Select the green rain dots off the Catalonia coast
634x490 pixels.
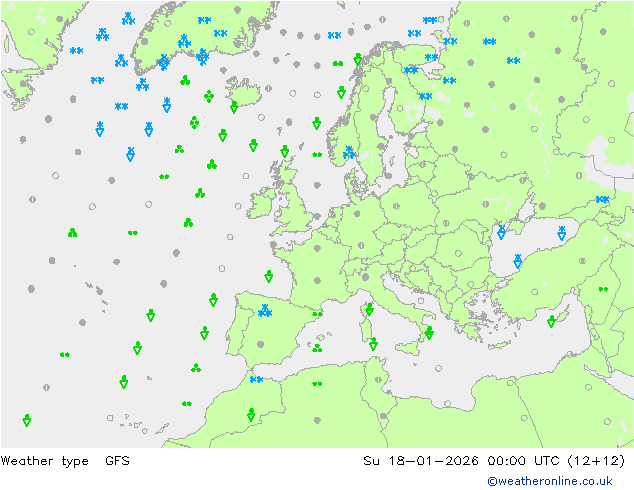pyautogui.click(x=317, y=314)
